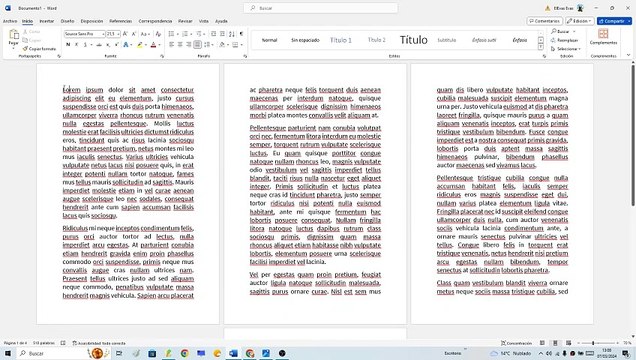Click the red font color button

[153, 45]
